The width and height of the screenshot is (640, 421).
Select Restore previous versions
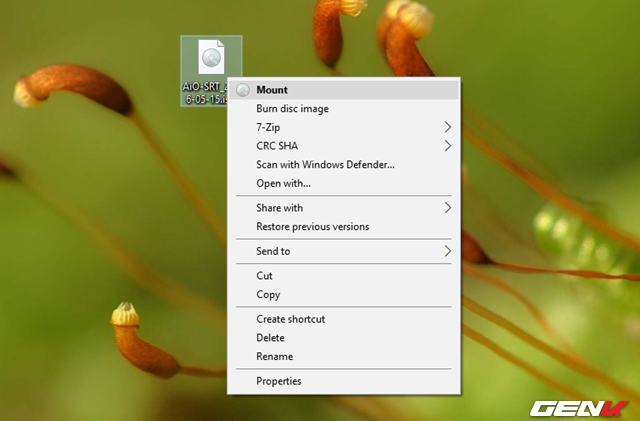tap(312, 227)
